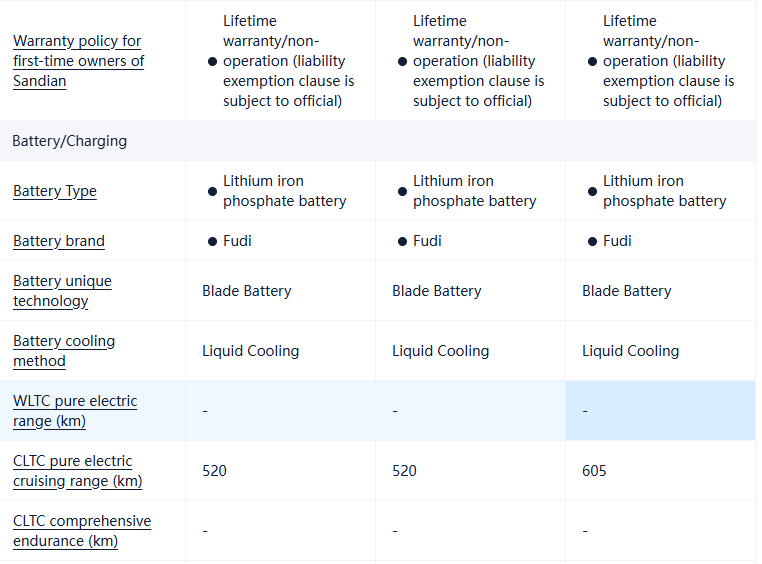Select Blade Battery in the third column
The width and height of the screenshot is (762, 564).
coord(626,291)
